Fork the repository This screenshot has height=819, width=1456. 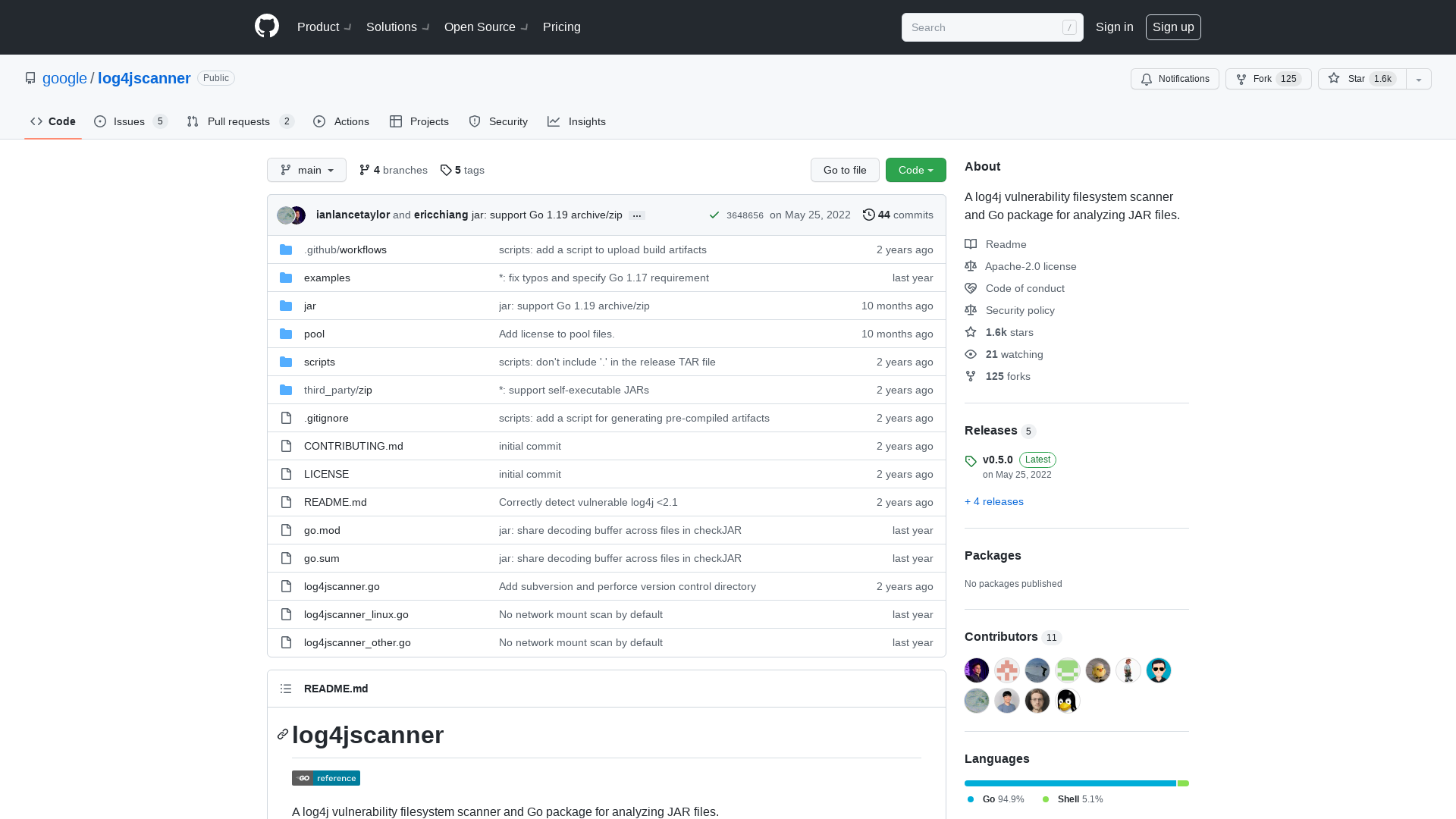1268,79
